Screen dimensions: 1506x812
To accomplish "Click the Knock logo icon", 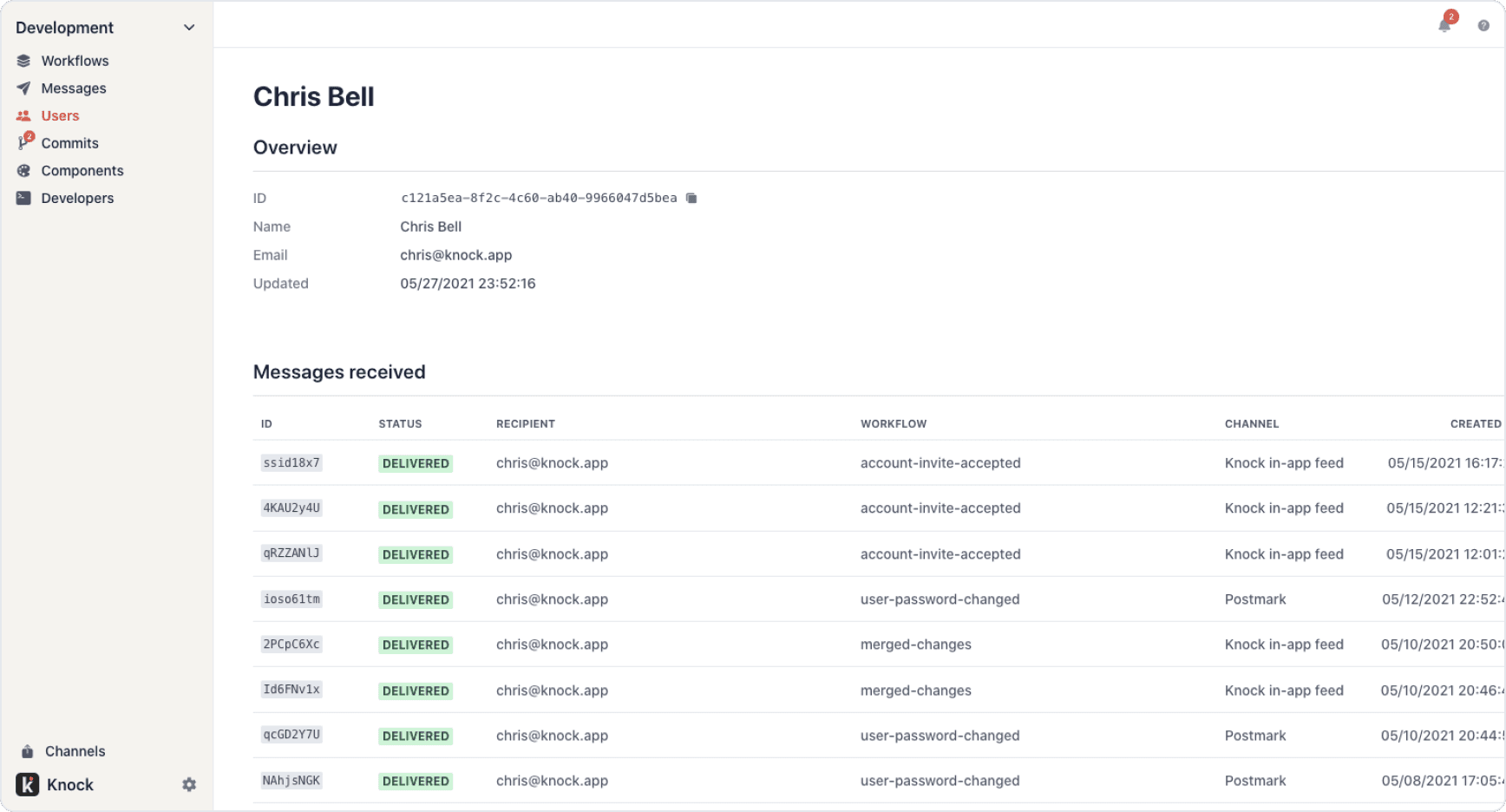I will (x=28, y=784).
